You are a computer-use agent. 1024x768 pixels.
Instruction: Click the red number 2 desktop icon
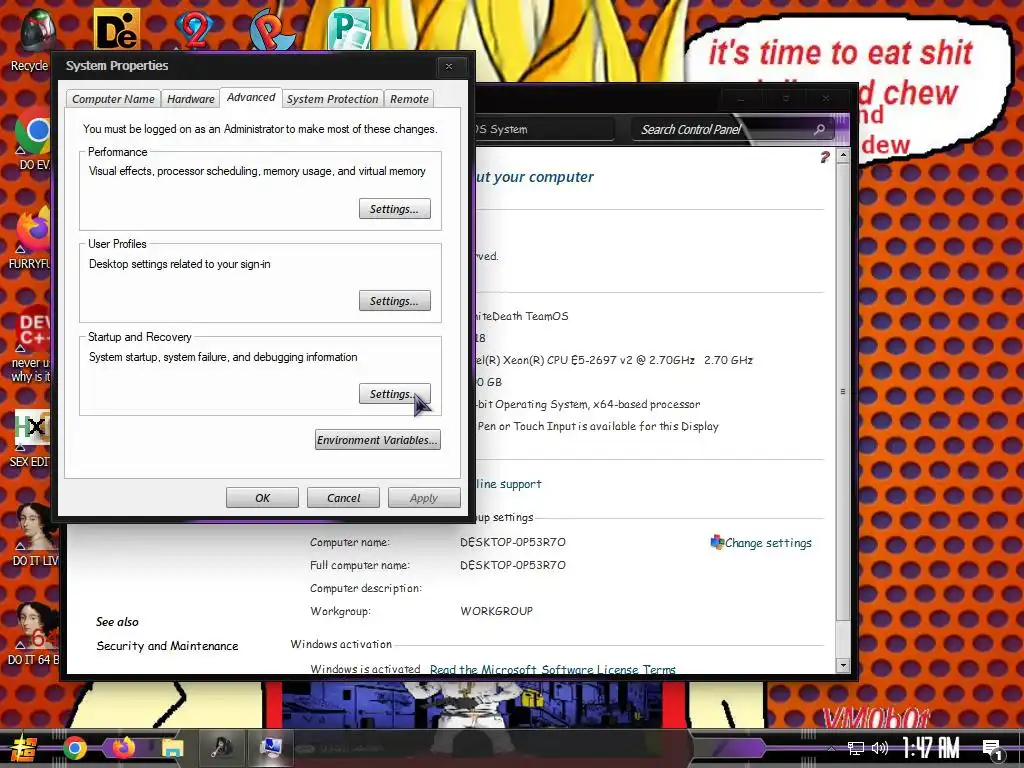[193, 29]
